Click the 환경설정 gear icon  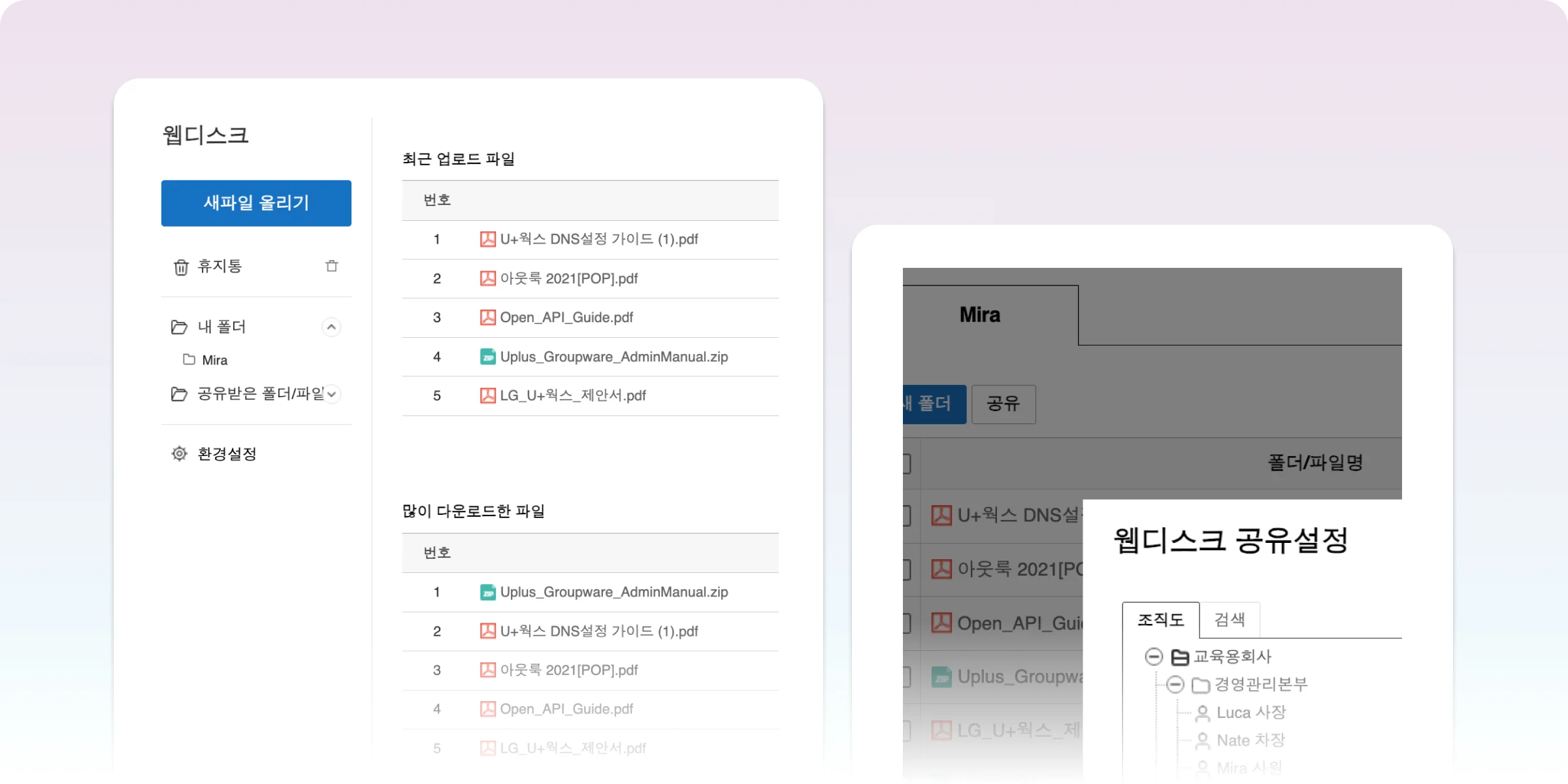pos(179,453)
